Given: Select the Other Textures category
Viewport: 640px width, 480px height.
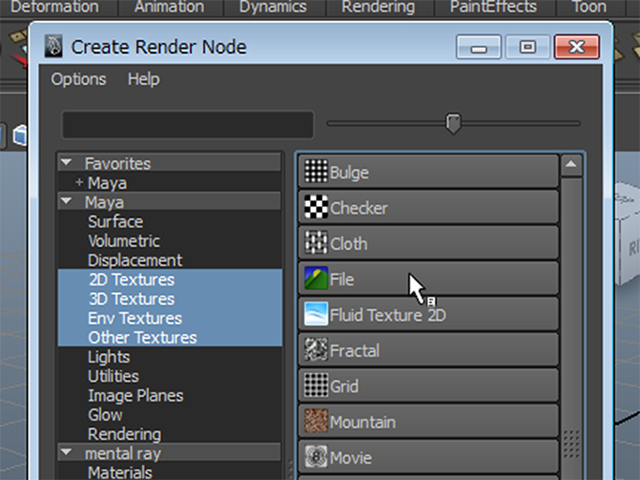Looking at the screenshot, I should click(142, 338).
